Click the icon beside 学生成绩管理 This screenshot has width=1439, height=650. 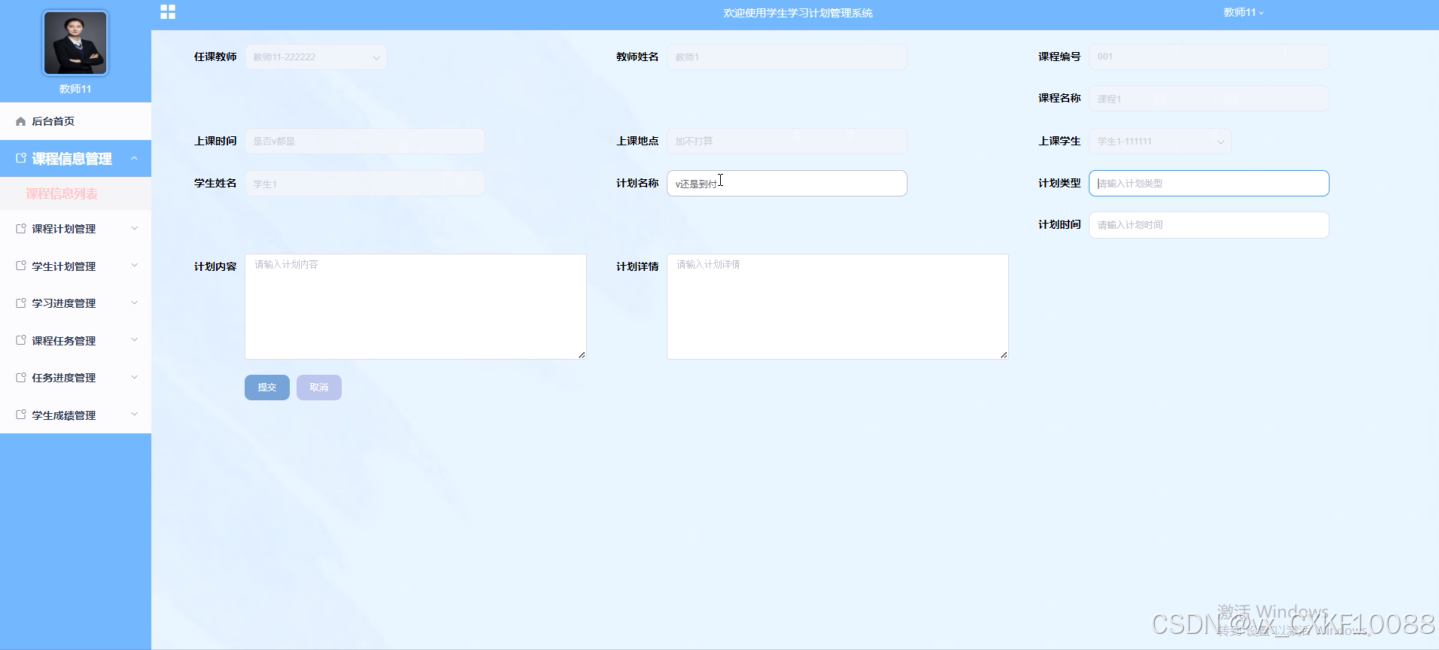(21, 415)
